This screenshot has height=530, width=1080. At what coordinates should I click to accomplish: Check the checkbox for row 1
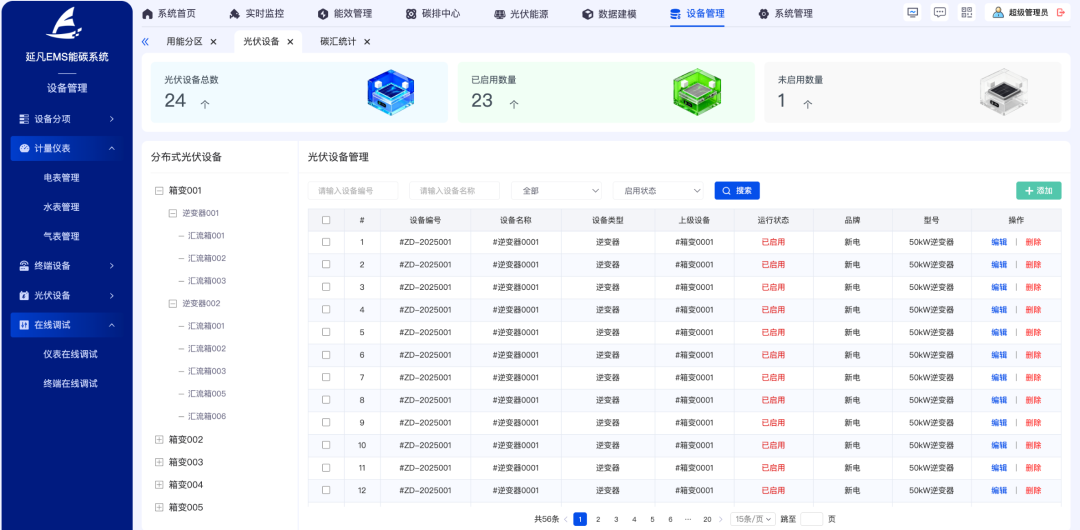(x=326, y=242)
